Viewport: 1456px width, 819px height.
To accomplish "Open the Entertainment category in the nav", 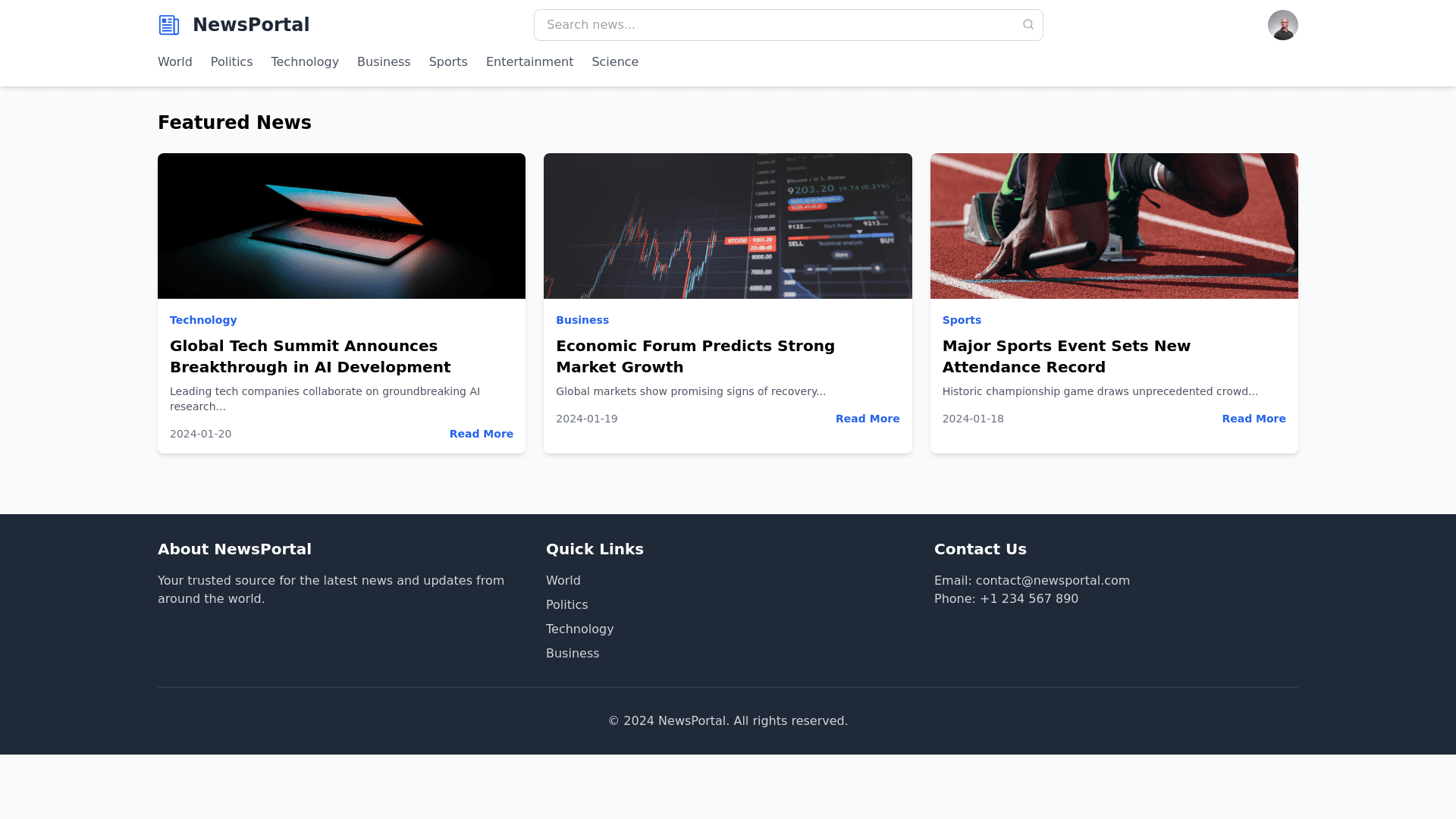I will click(529, 62).
